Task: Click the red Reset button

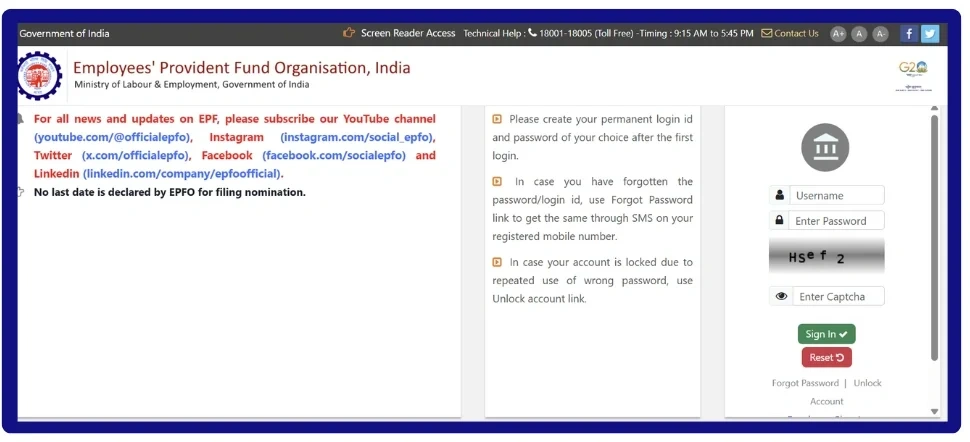Action: click(826, 357)
